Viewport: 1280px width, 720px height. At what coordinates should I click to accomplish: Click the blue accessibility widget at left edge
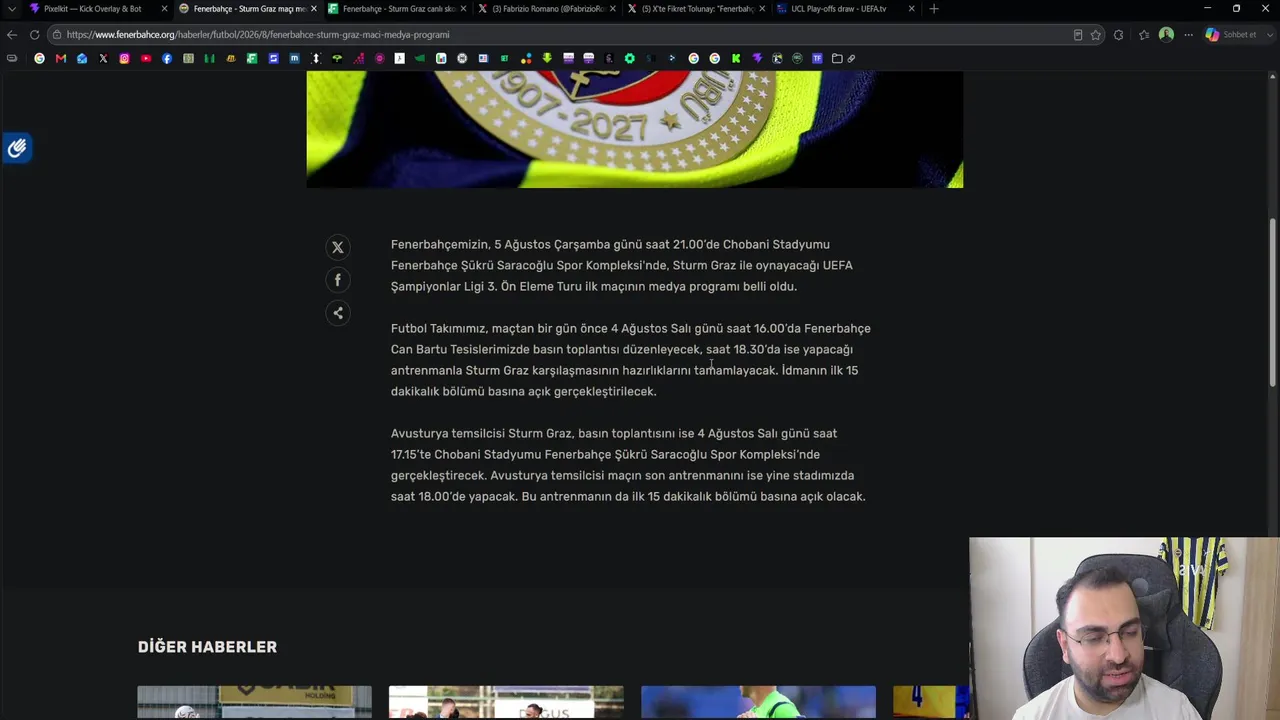17,149
